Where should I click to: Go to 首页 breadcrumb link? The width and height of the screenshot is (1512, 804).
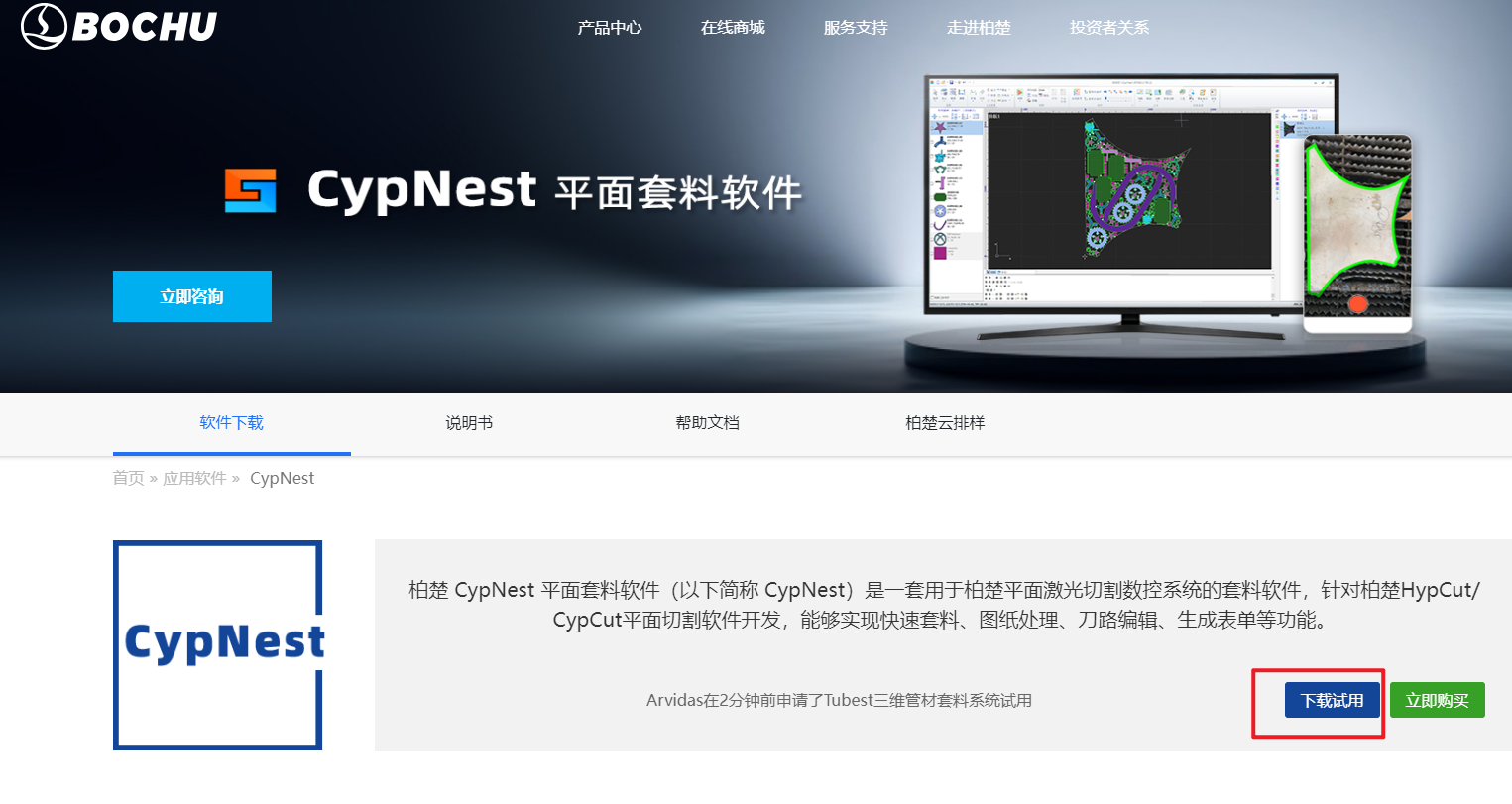[x=128, y=478]
